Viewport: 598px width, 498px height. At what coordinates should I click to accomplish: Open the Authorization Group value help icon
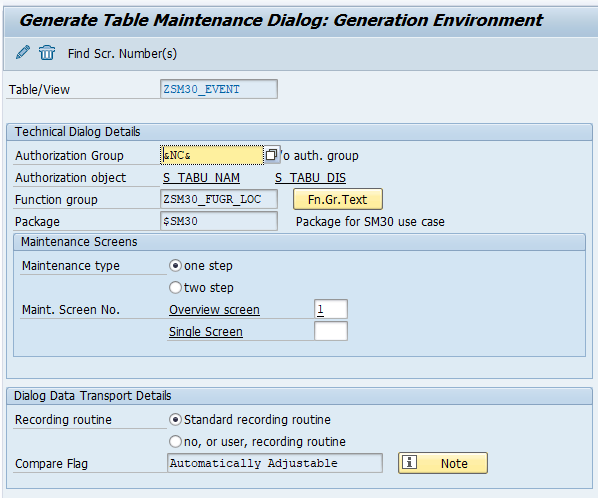pos(272,155)
